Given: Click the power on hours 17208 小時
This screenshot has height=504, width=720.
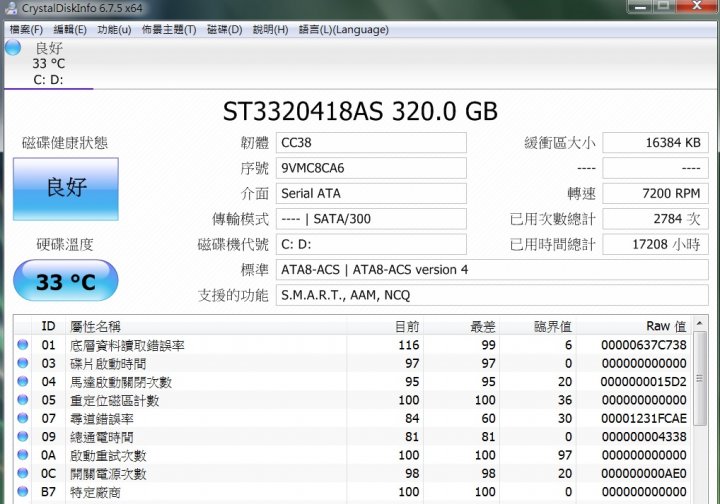Looking at the screenshot, I should pyautogui.click(x=655, y=244).
